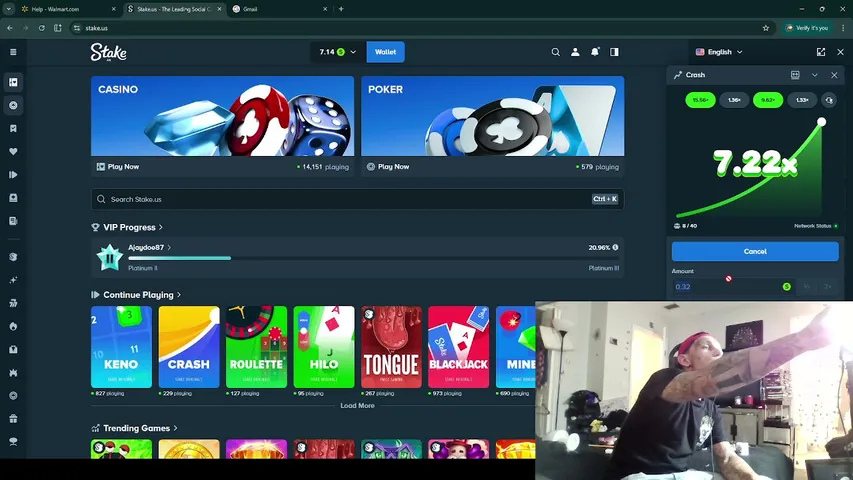Click the Cancel bet button in Crash

(x=755, y=251)
